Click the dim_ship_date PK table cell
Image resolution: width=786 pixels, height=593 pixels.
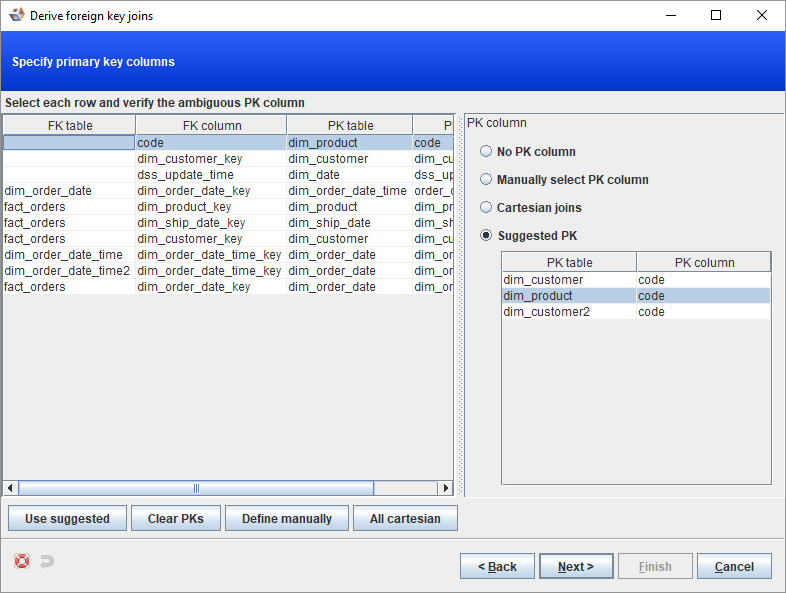click(x=349, y=223)
